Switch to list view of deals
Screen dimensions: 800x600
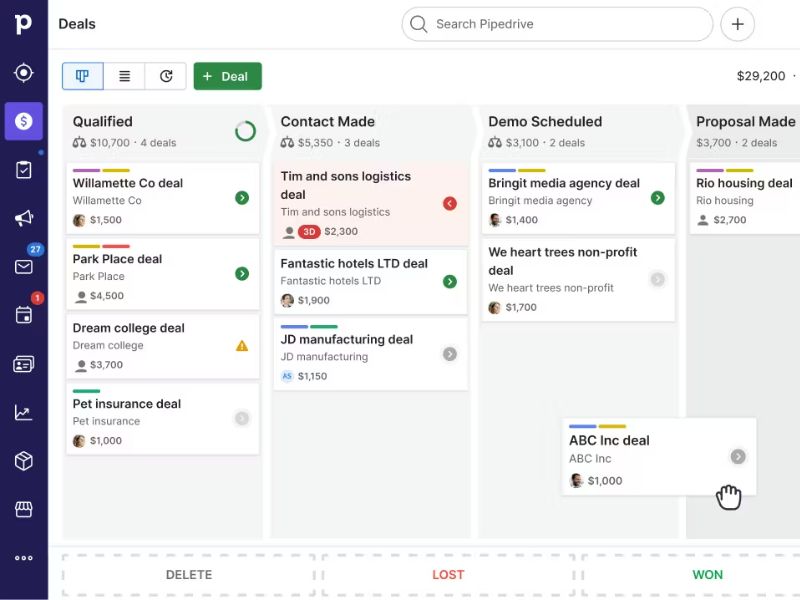(124, 76)
